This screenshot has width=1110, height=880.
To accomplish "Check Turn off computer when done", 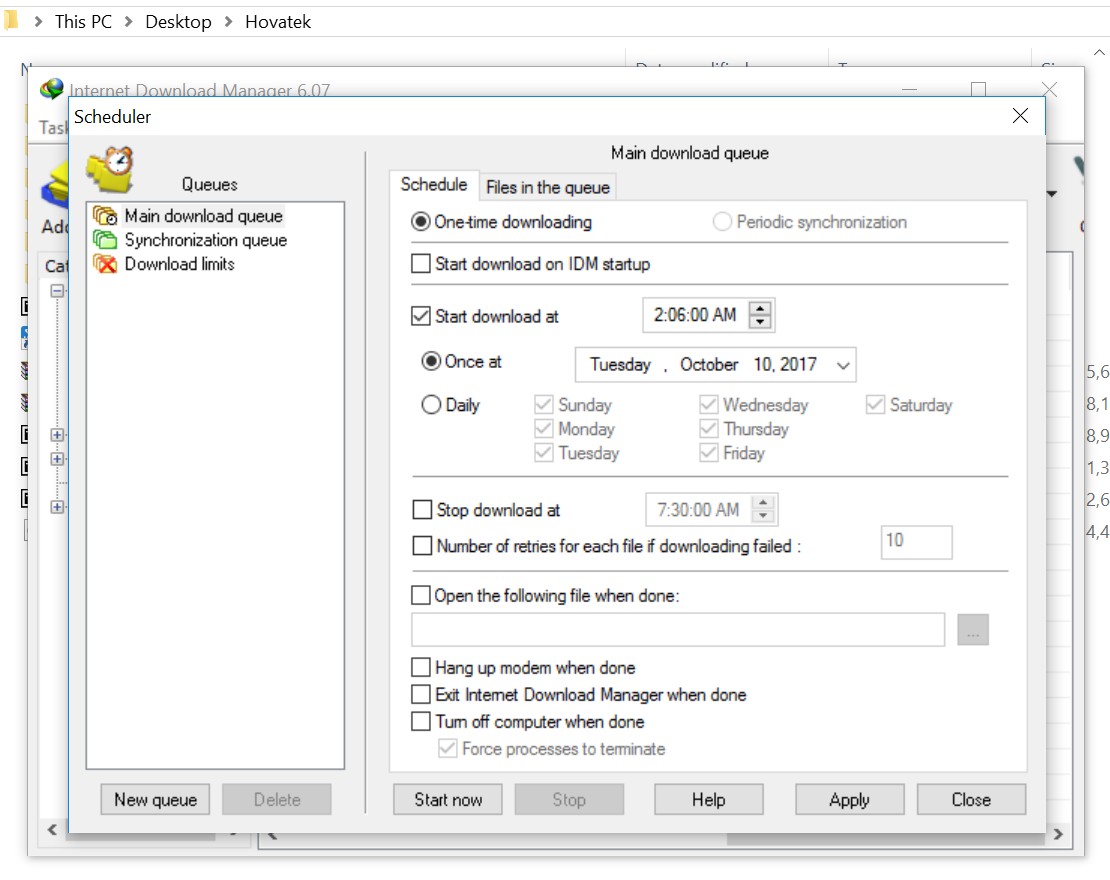I will click(421, 721).
